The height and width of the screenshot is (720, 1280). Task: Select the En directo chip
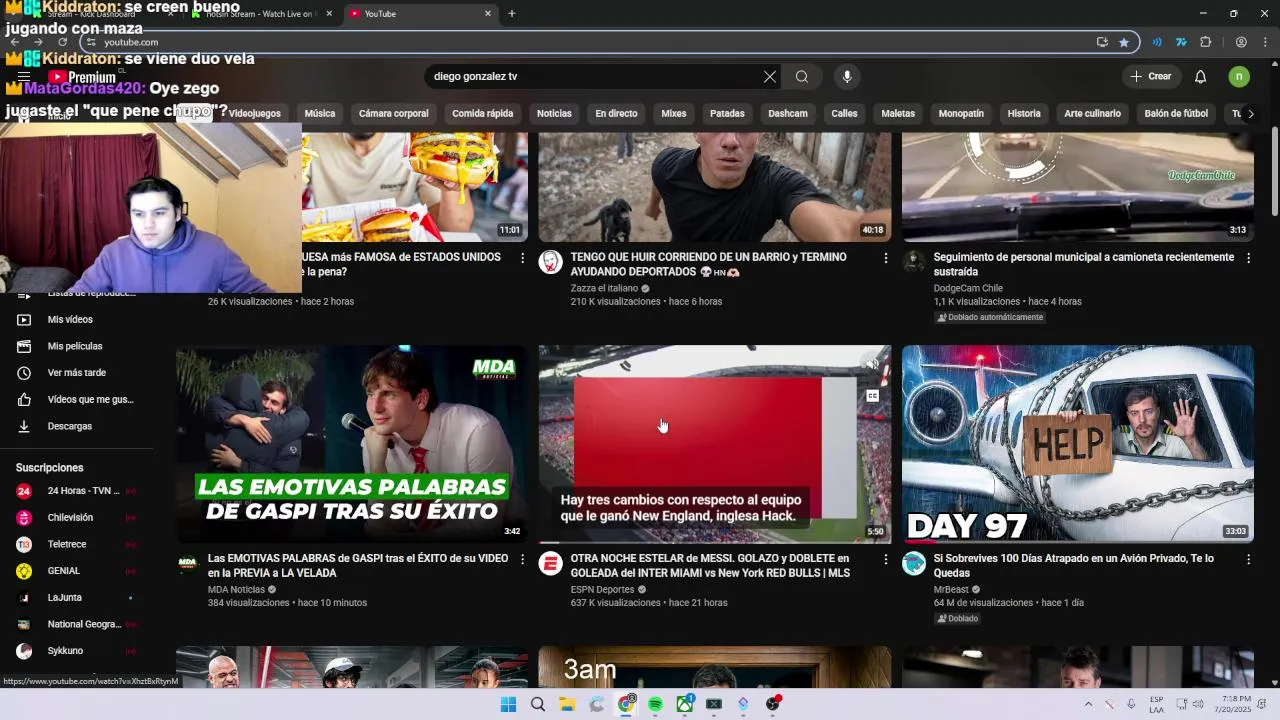pyautogui.click(x=616, y=114)
